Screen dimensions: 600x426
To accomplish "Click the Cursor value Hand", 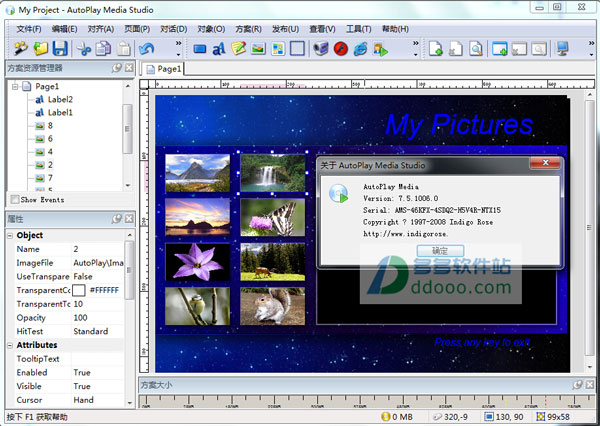I will 98,400.
